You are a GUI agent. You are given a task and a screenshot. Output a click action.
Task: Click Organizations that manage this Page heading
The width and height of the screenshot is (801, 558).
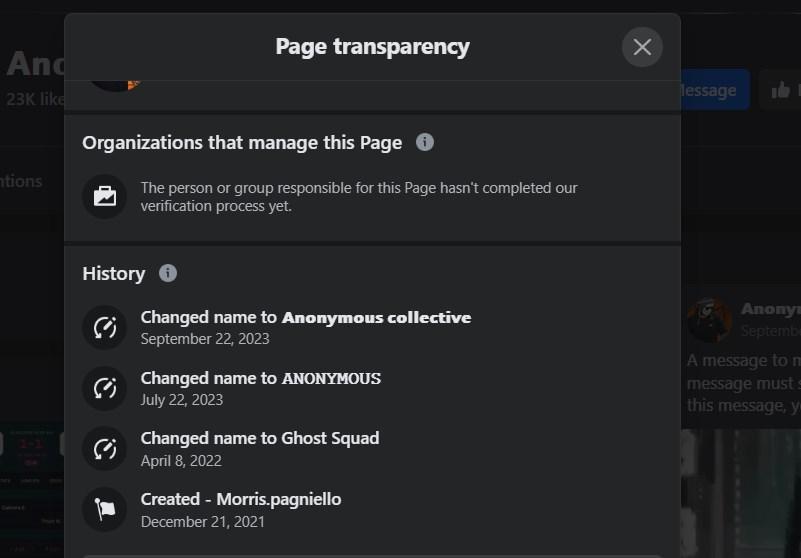click(242, 143)
